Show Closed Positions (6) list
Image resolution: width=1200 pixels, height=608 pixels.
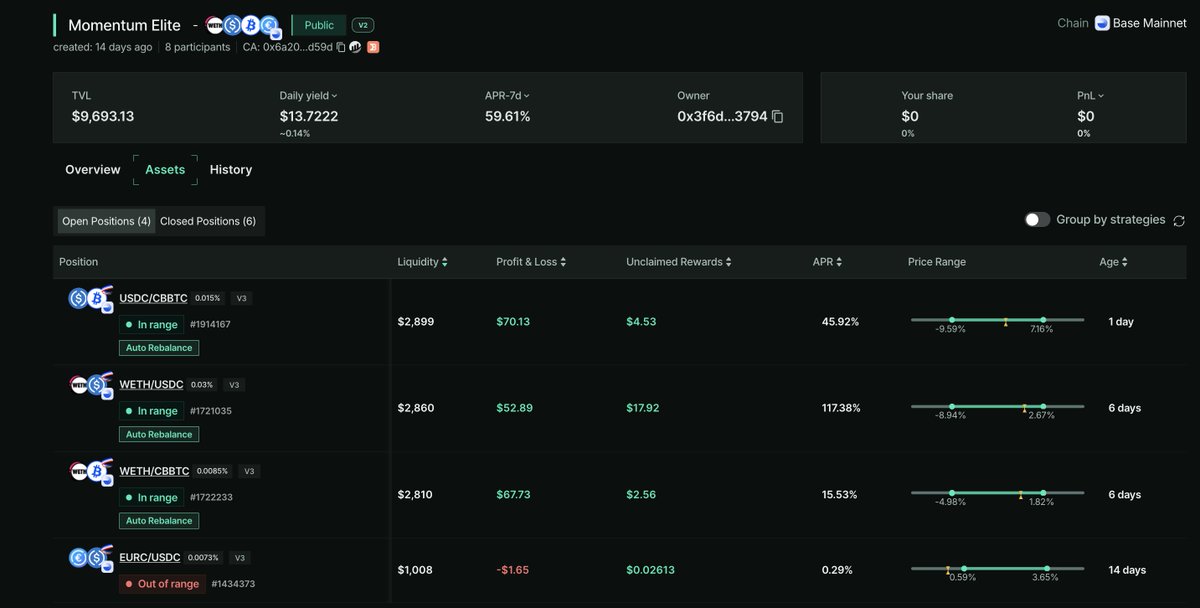click(x=208, y=221)
